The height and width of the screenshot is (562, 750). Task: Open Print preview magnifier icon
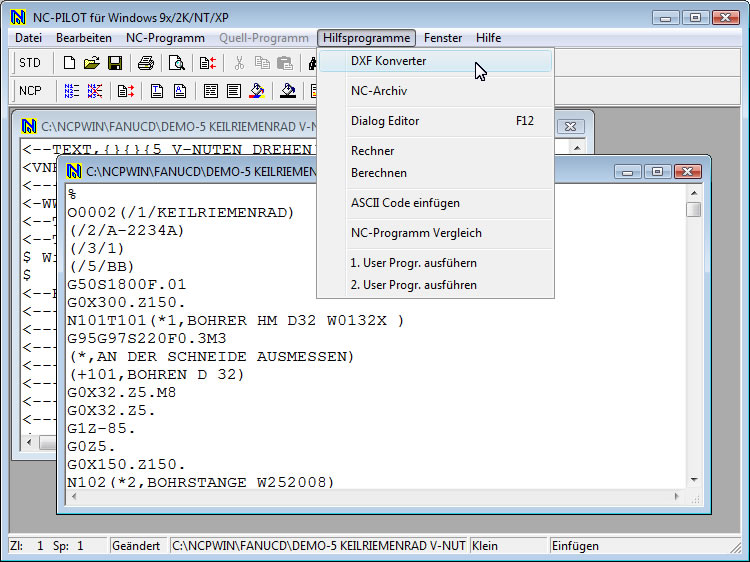[177, 63]
